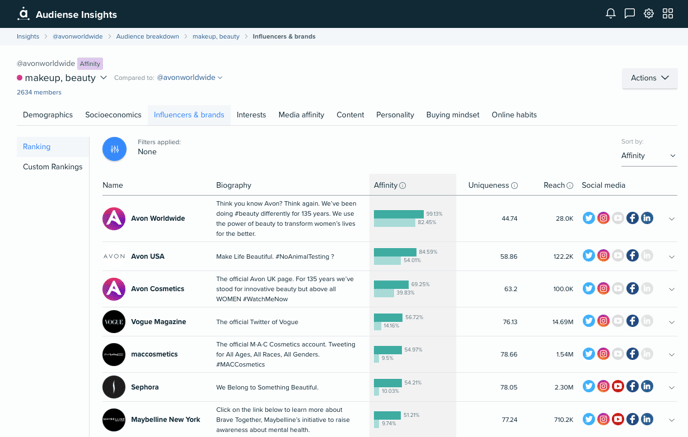688x437 pixels.
Task: Expand the Avon USA row chevron
Action: click(671, 257)
